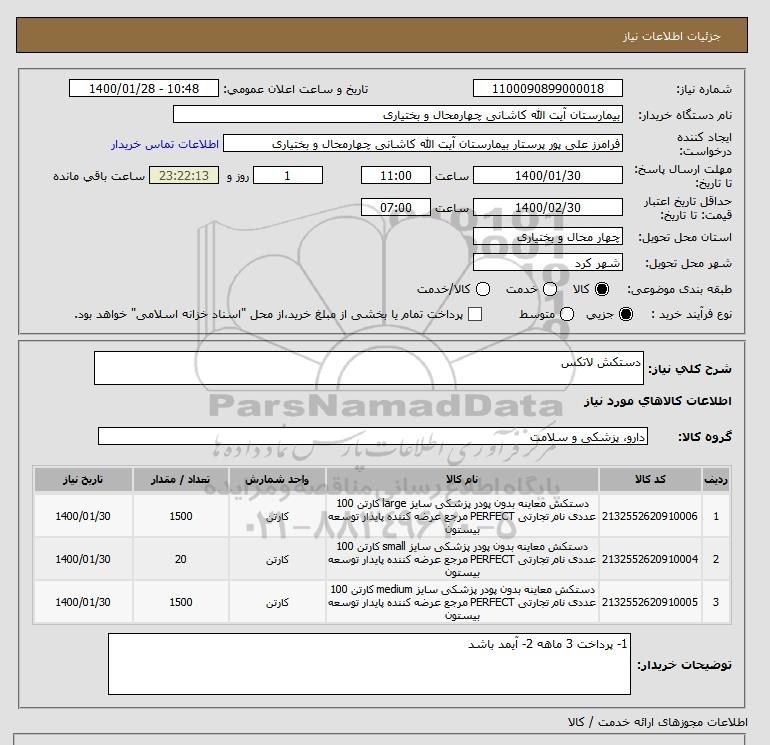This screenshot has width=770, height=745.
Task: Click the announcement date field 1400/01/28 - 10:48
Action: pyautogui.click(x=144, y=88)
